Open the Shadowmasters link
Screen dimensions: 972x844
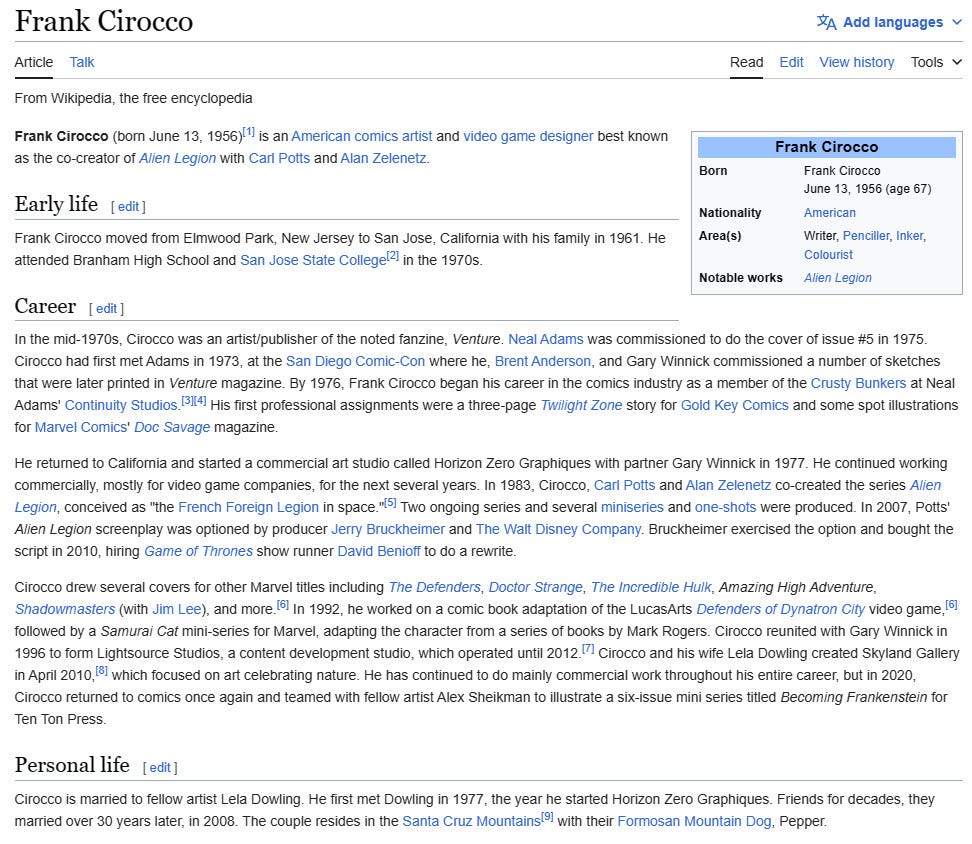(64, 609)
